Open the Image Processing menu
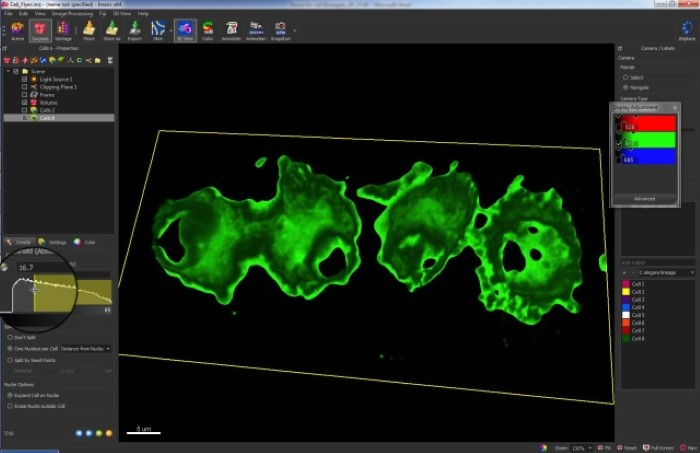This screenshot has width=700, height=453. point(73,14)
